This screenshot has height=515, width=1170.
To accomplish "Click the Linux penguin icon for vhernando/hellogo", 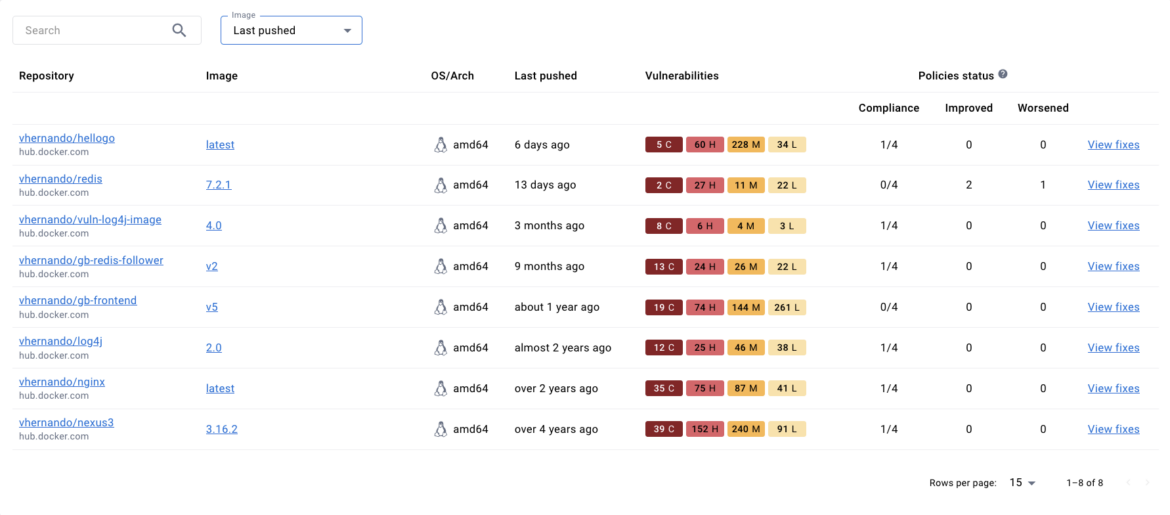I will [440, 145].
